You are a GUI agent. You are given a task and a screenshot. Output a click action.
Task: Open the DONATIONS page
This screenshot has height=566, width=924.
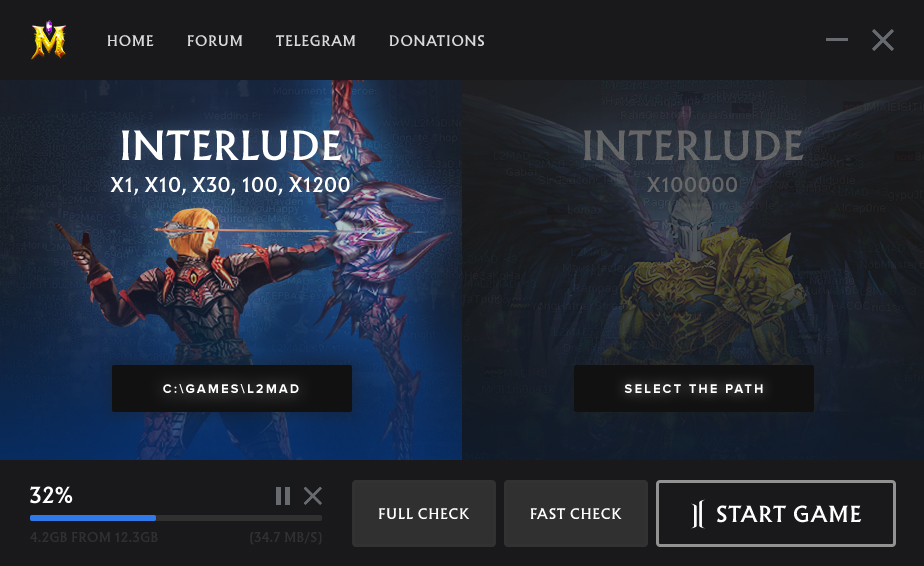[437, 41]
